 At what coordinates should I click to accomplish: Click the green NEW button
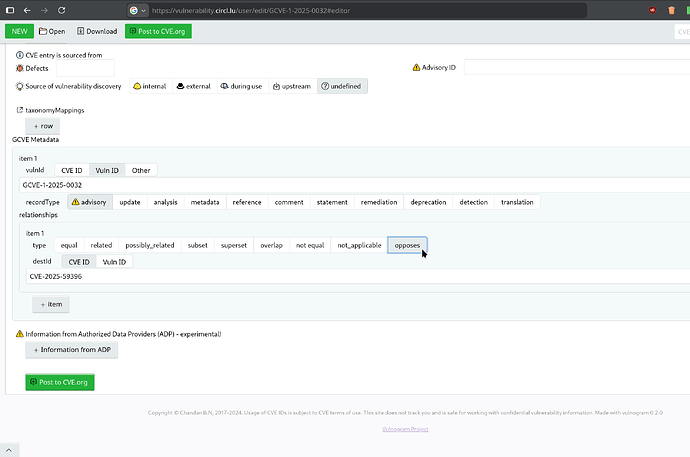point(19,31)
